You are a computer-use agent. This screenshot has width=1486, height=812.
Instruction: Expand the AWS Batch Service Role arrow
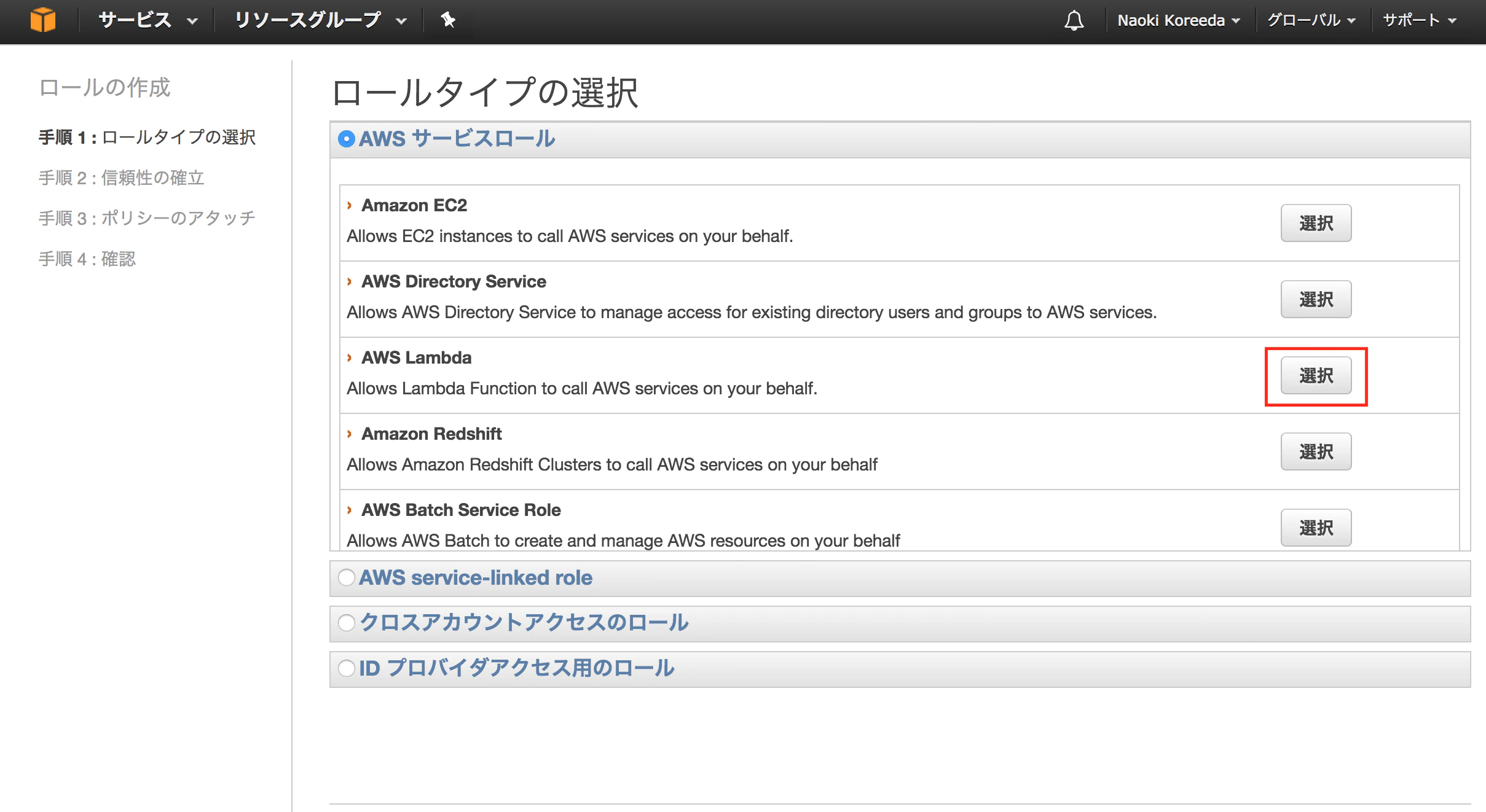point(350,510)
